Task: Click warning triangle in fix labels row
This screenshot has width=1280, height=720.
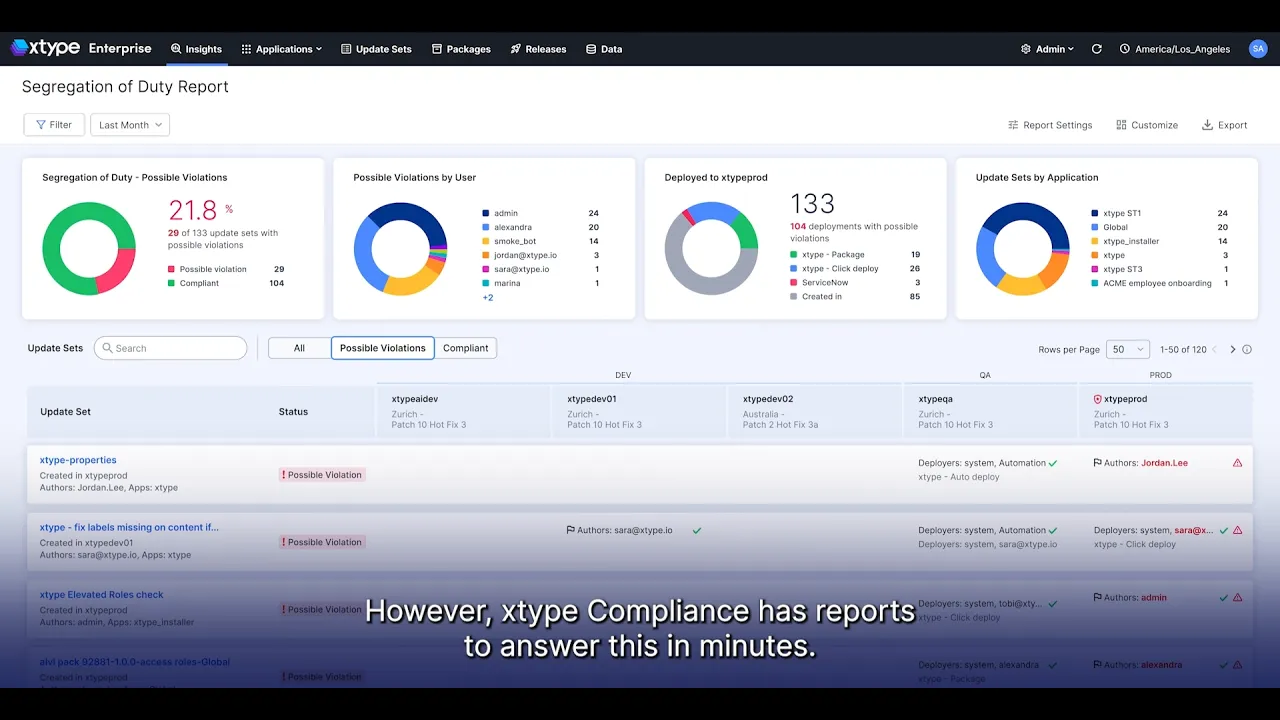Action: pos(1238,530)
